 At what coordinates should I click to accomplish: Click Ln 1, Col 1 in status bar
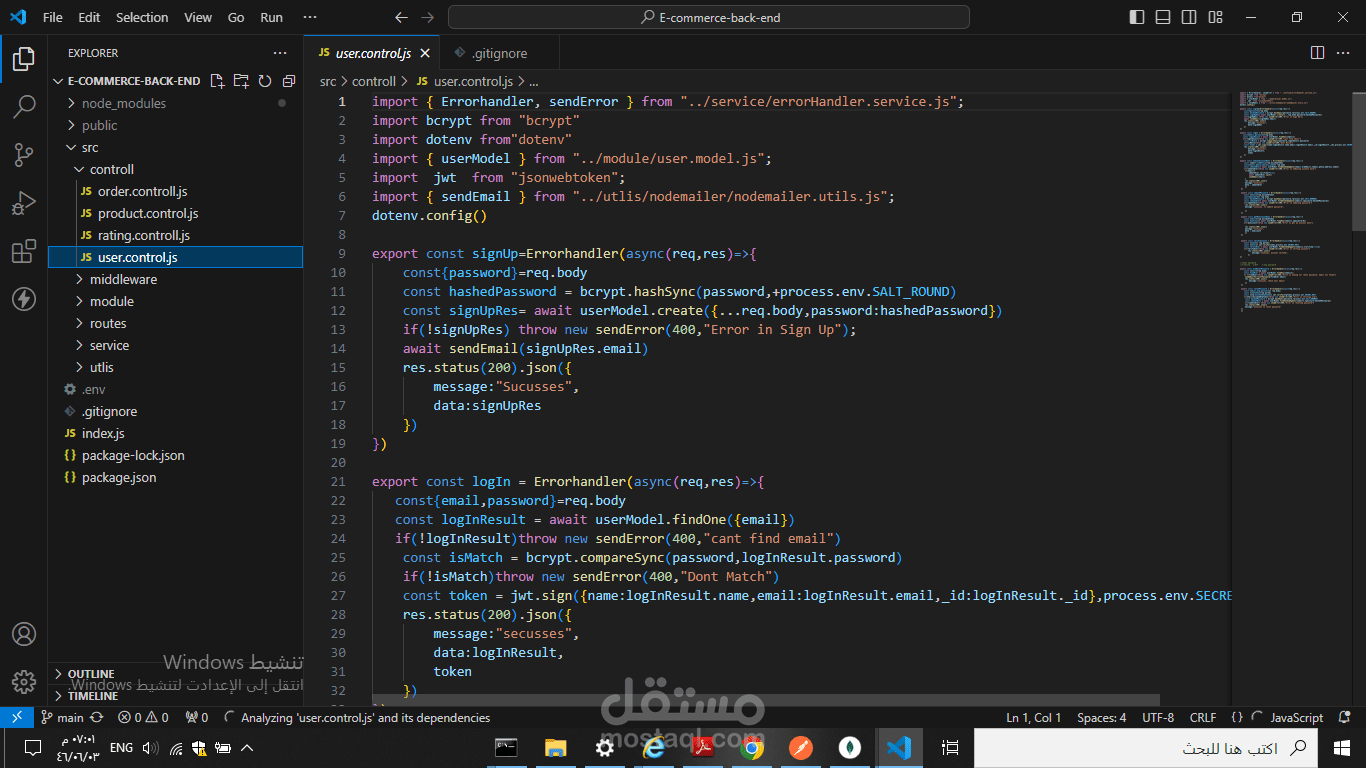tap(1034, 717)
